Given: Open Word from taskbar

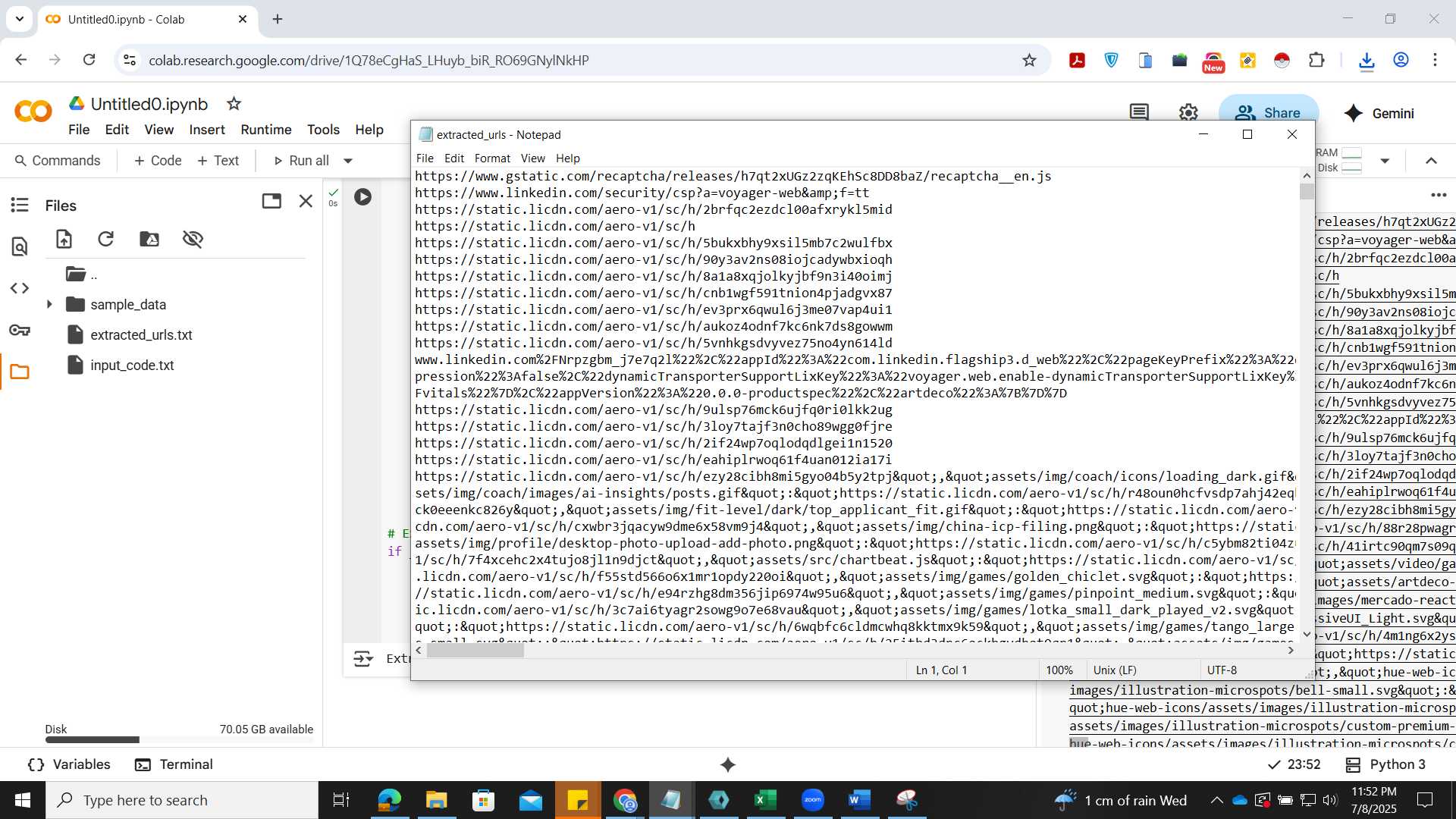Looking at the screenshot, I should (859, 800).
